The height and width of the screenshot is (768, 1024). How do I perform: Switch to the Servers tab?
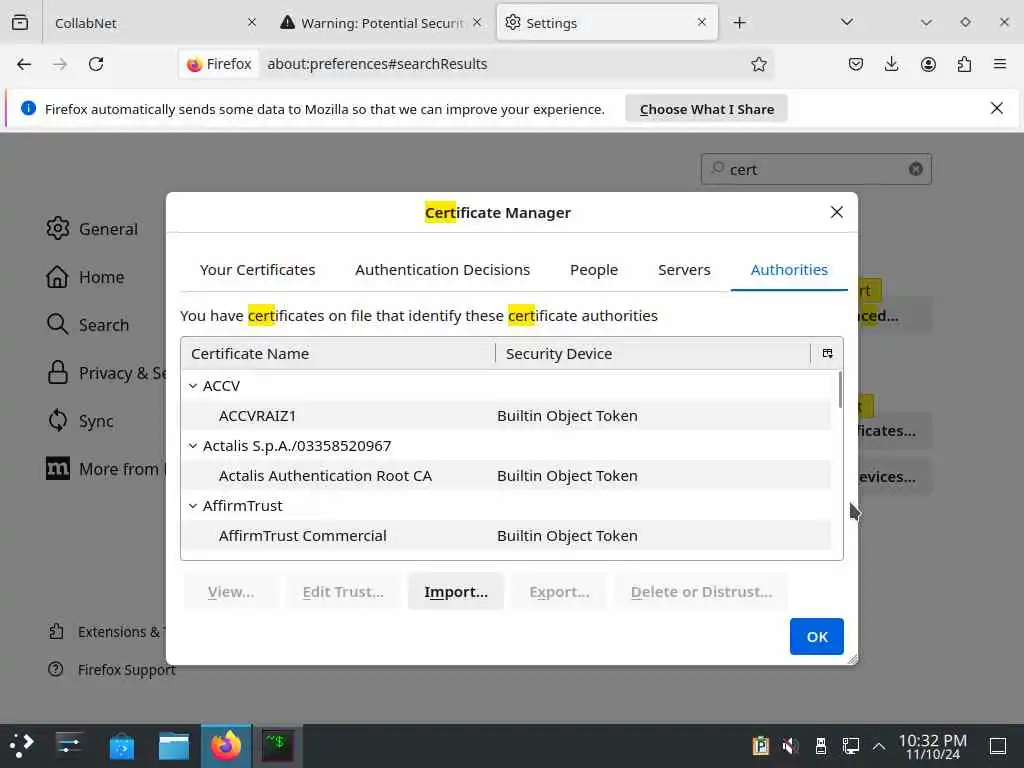click(684, 270)
